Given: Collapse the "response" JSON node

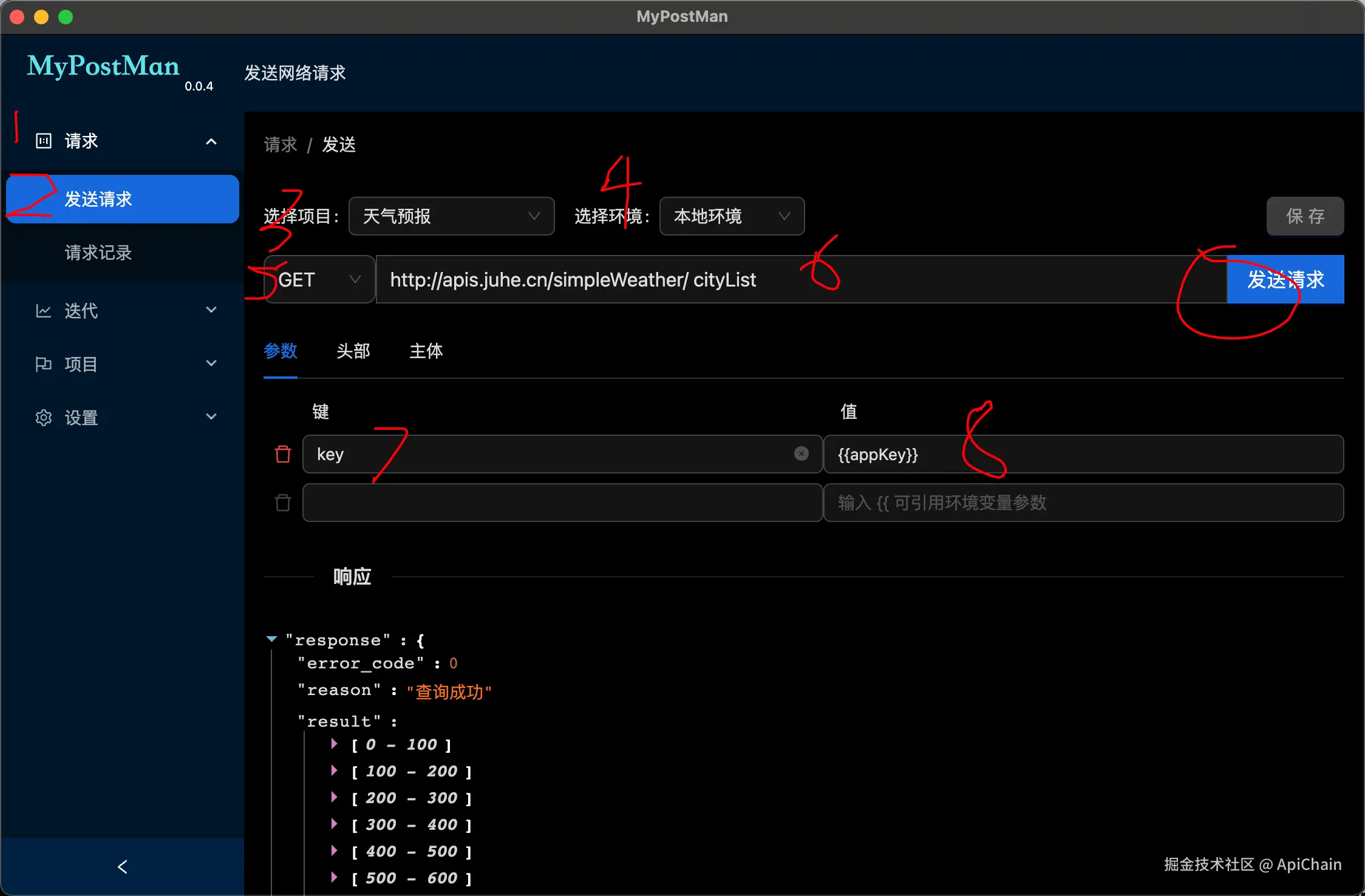Looking at the screenshot, I should click(271, 639).
